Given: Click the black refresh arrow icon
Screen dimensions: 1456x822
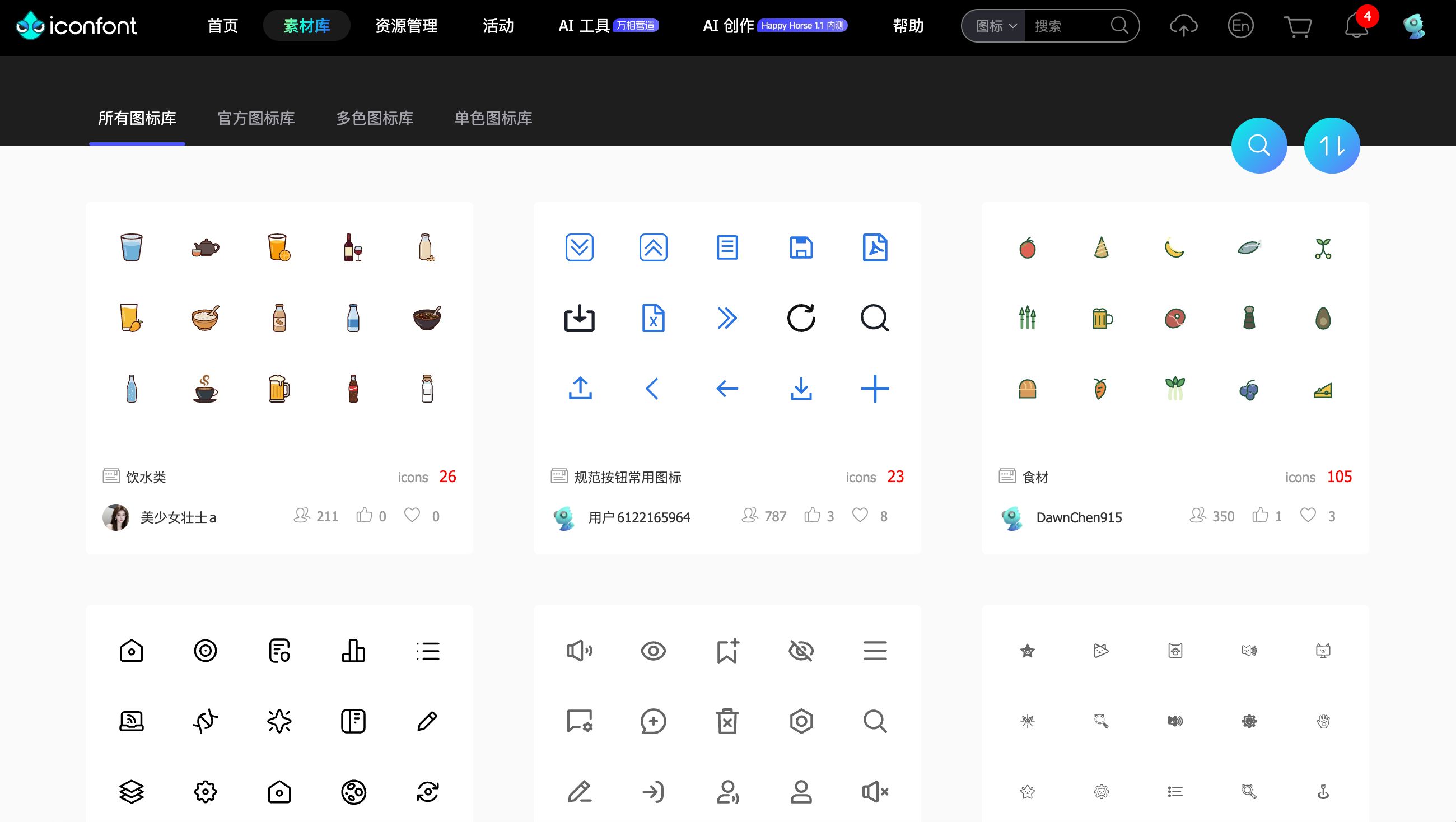Looking at the screenshot, I should pyautogui.click(x=801, y=317).
